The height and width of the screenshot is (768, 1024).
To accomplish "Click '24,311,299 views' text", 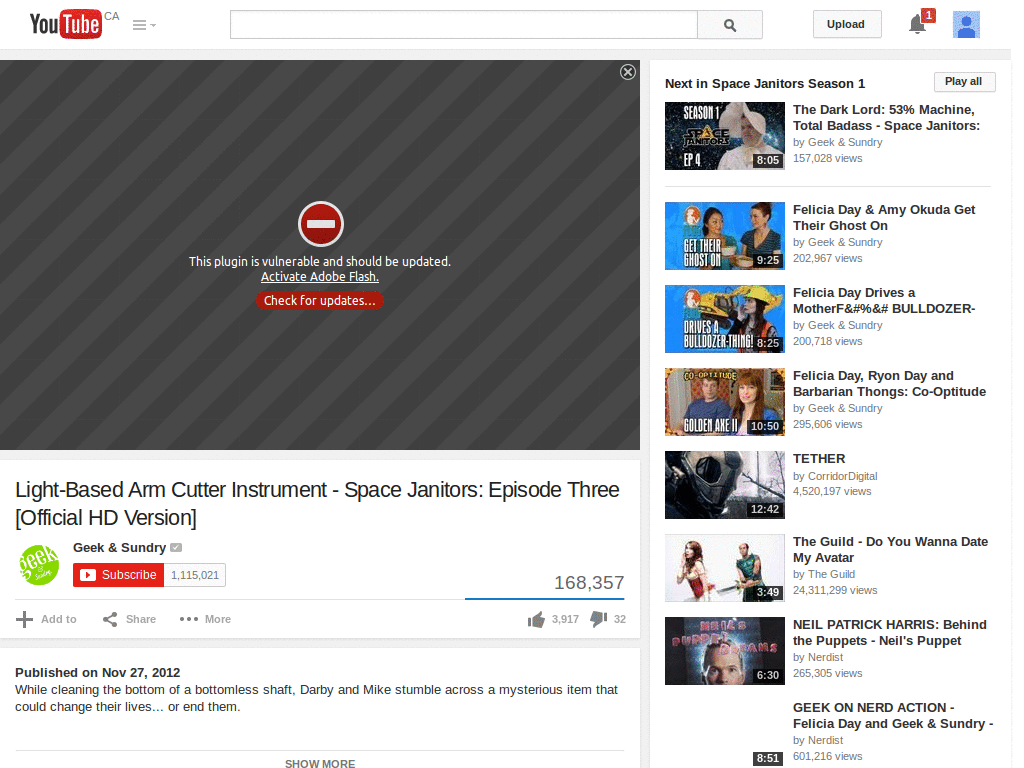I will pos(835,590).
